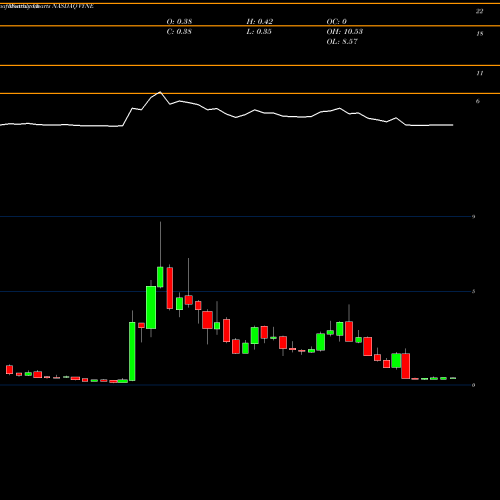
Task: Select the 'OH: 10.53' reading
Action: [x=345, y=31]
